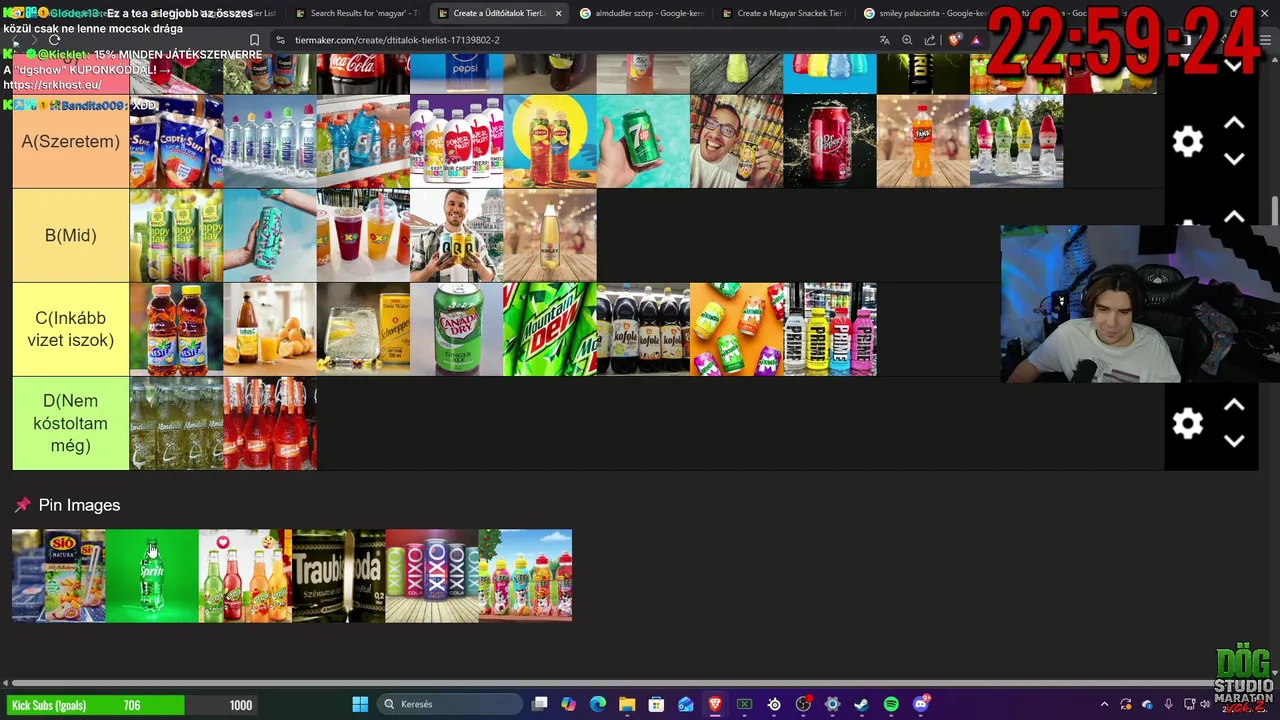Select the Sió Natura juice thumbnail
Screen dimensions: 1280x720
coord(58,576)
